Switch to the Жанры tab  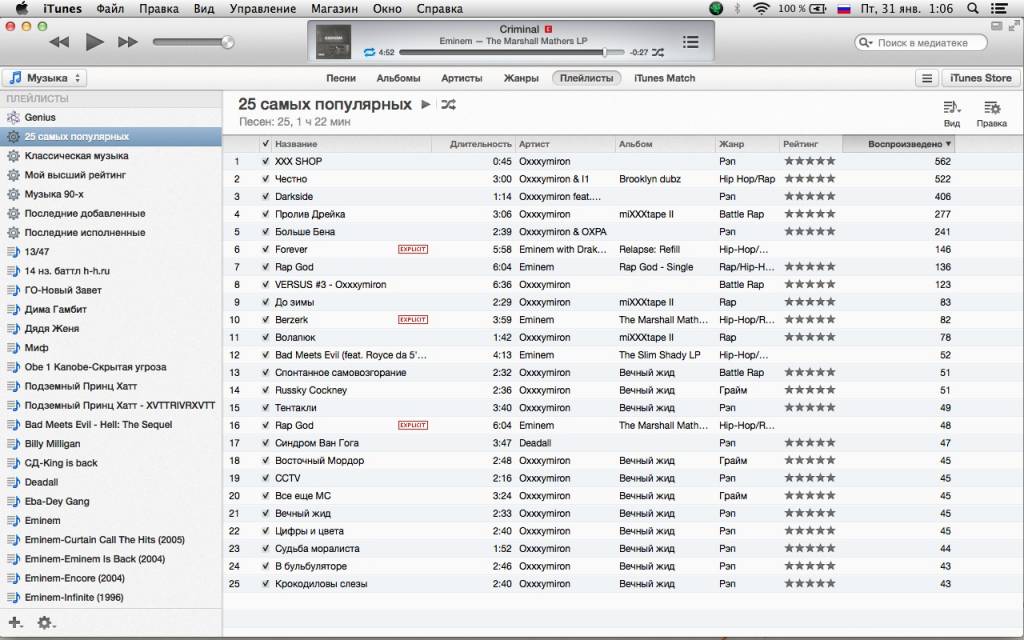click(x=521, y=78)
